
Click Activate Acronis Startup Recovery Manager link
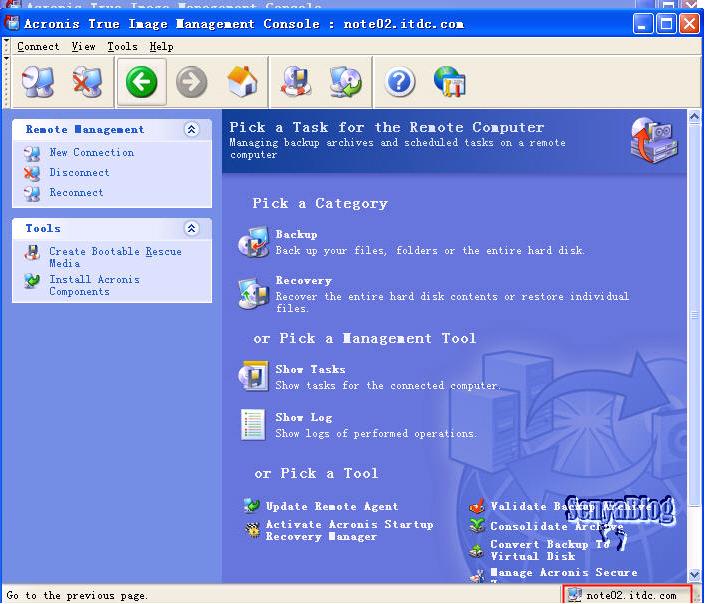pyautogui.click(x=349, y=530)
